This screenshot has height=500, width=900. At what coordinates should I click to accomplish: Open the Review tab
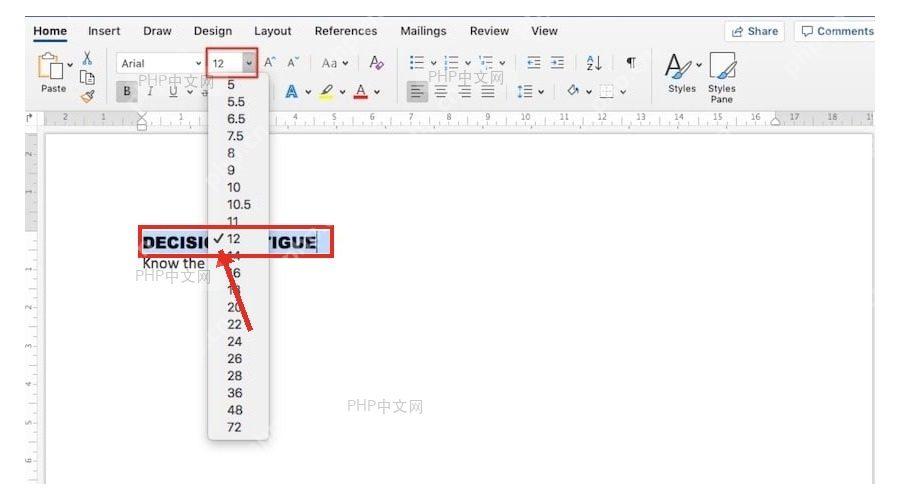(489, 31)
